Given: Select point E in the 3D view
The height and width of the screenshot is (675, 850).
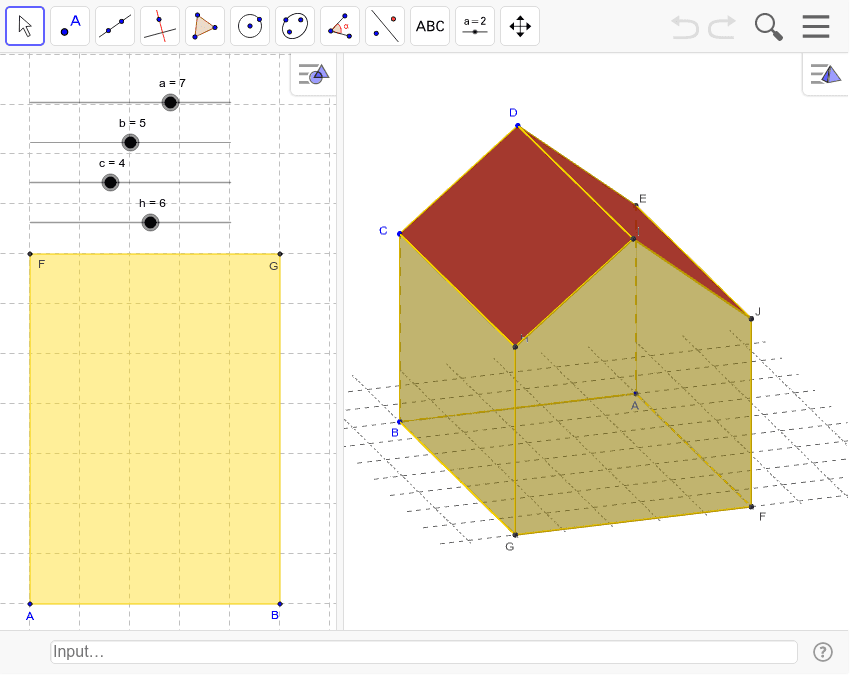Looking at the screenshot, I should [x=636, y=205].
